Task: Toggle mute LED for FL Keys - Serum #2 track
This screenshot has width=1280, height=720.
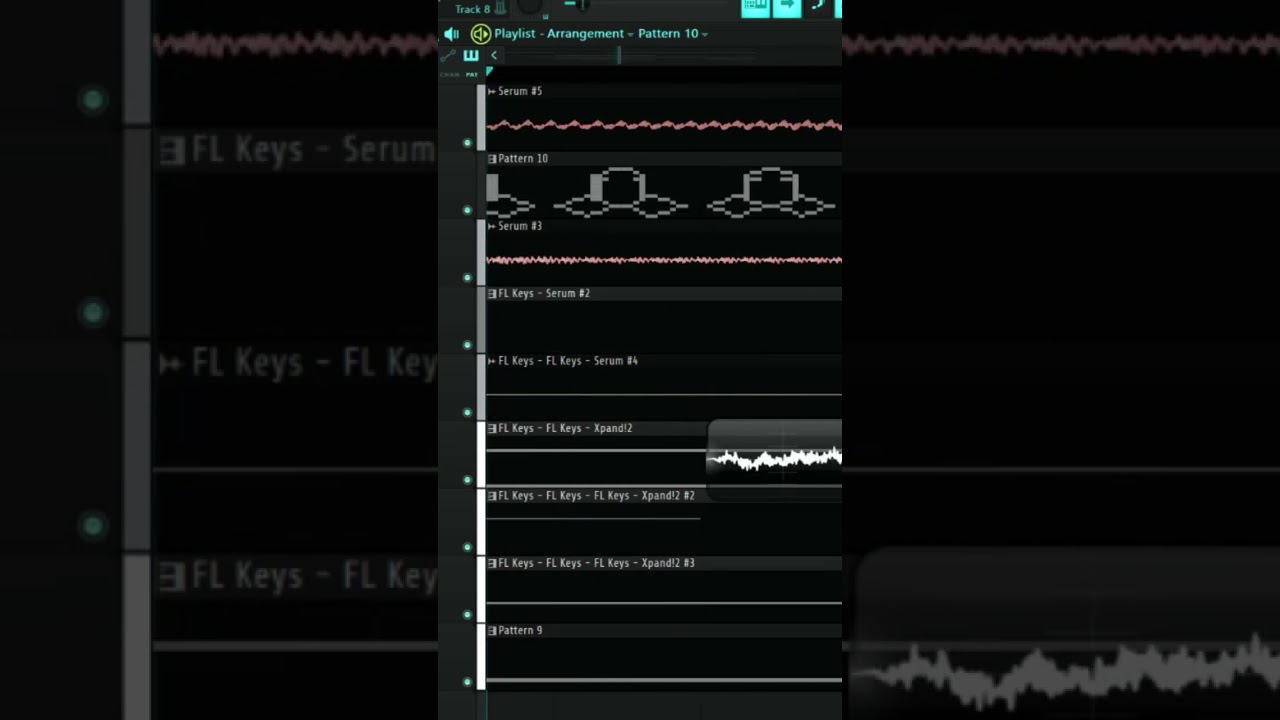Action: point(467,345)
